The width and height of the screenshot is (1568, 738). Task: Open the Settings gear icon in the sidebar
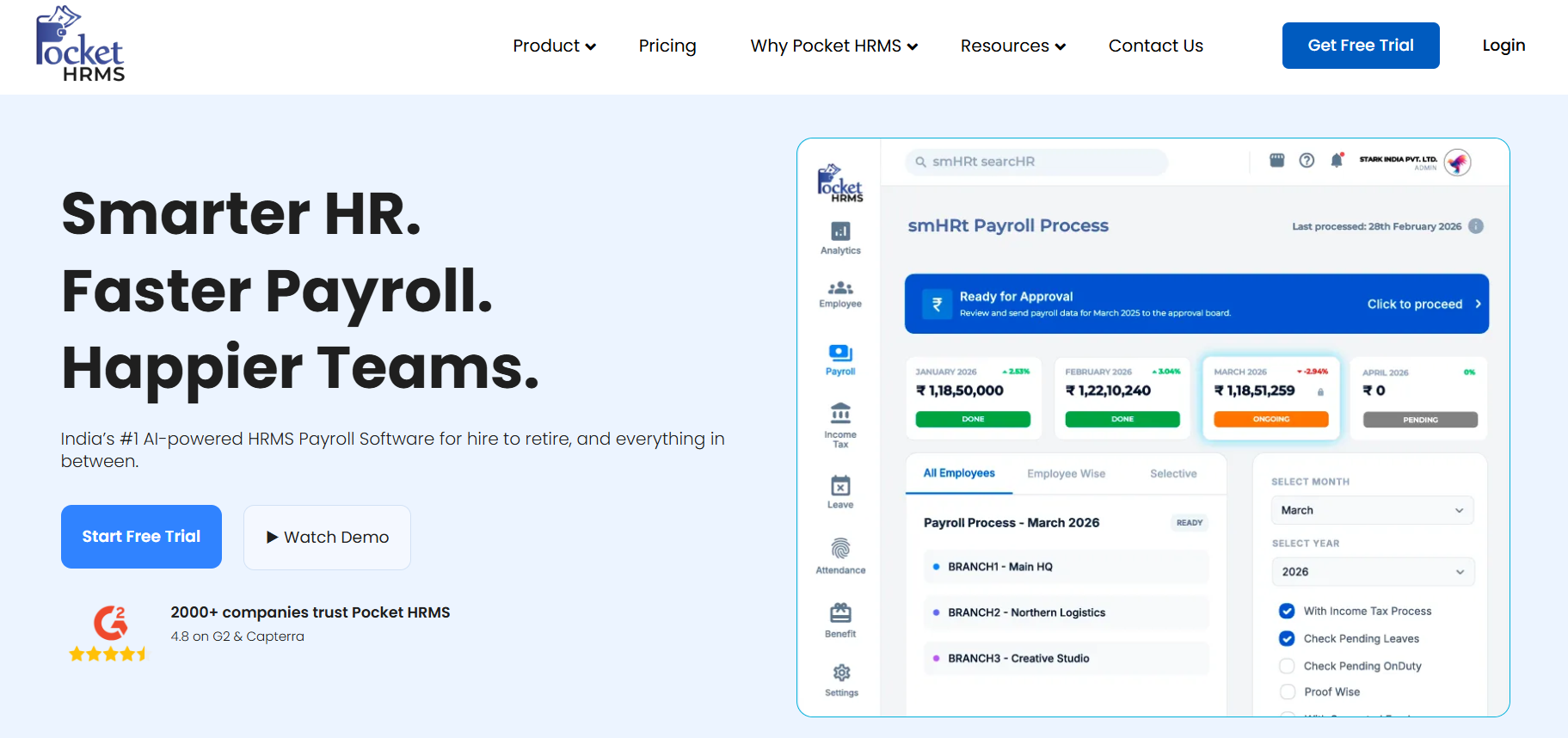841,673
